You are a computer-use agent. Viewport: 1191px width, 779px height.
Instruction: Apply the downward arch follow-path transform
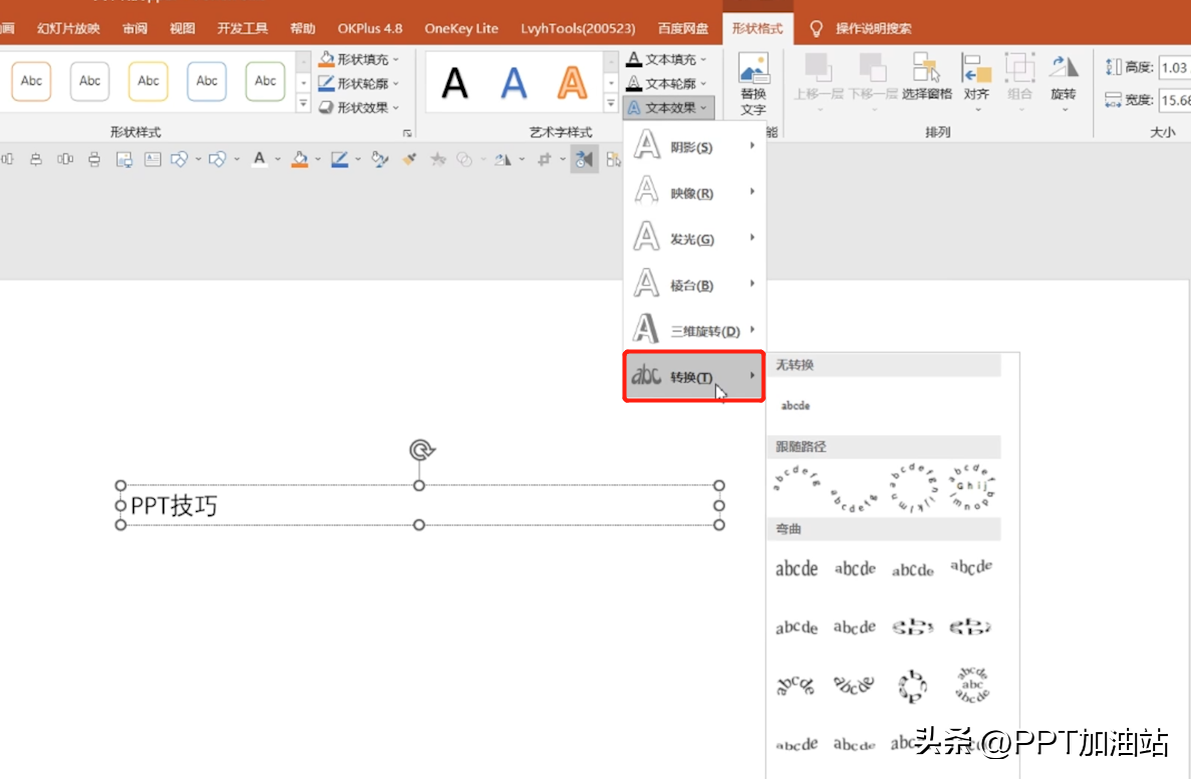855,500
